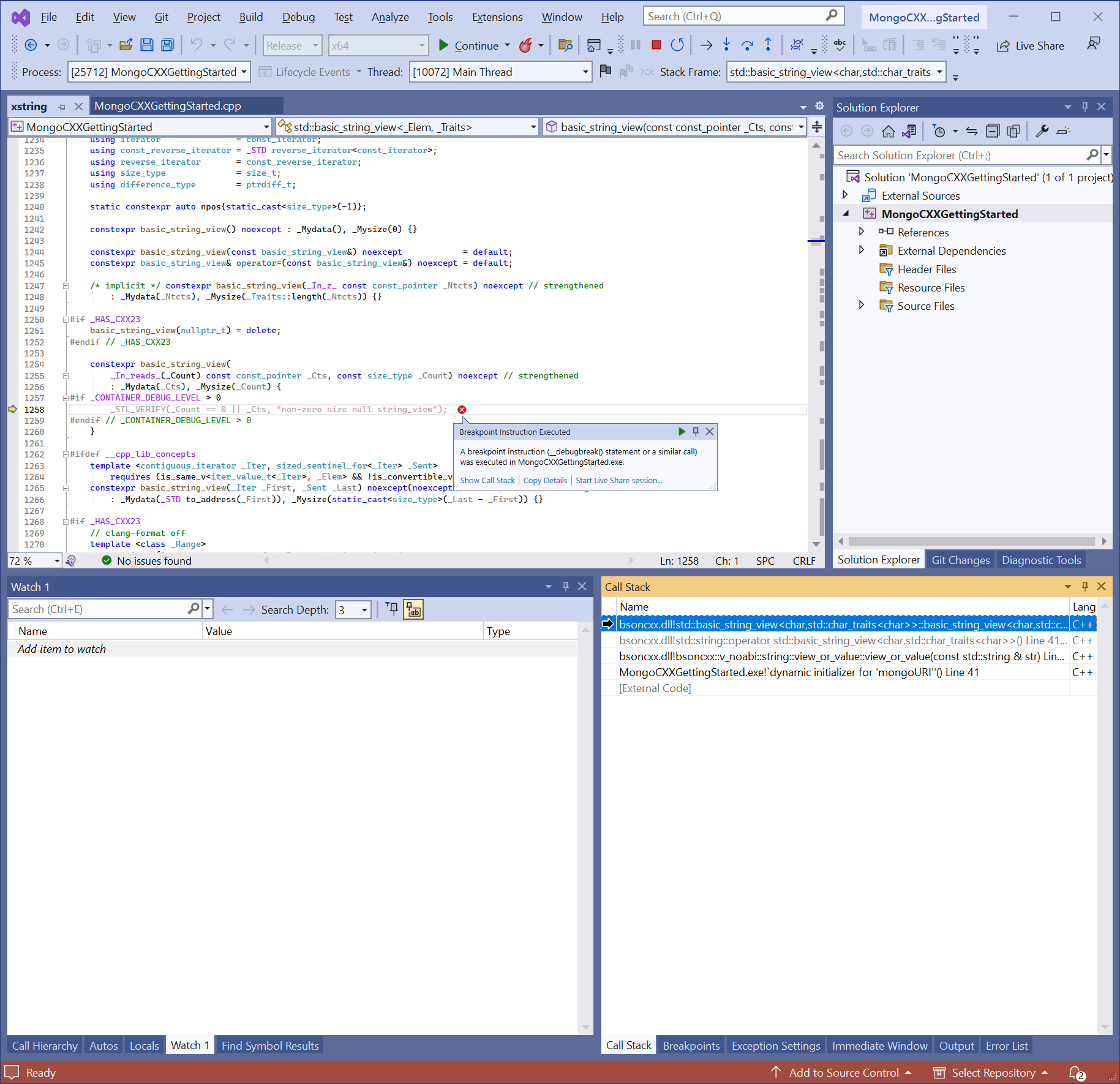
Task: Pin the Breakpoint Instruction Executed popup
Action: coord(696,432)
